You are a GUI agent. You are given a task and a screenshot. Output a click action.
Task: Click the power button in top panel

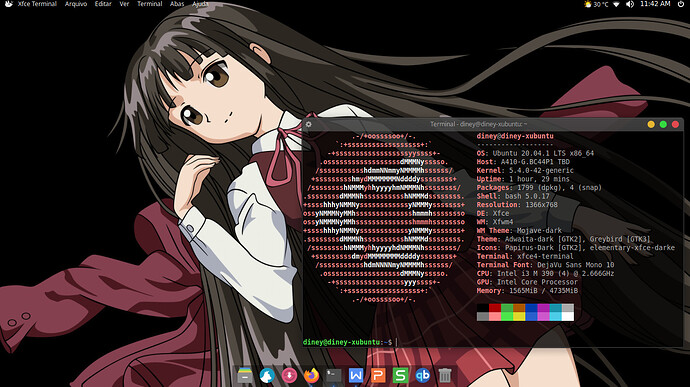click(x=681, y=4)
